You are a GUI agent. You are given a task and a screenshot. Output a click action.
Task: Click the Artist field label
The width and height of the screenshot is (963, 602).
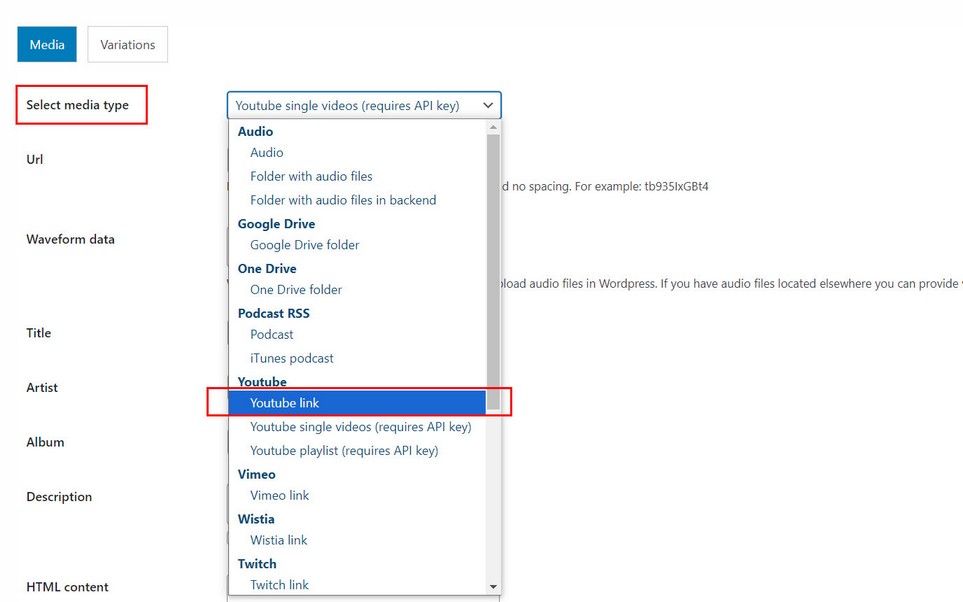point(42,388)
